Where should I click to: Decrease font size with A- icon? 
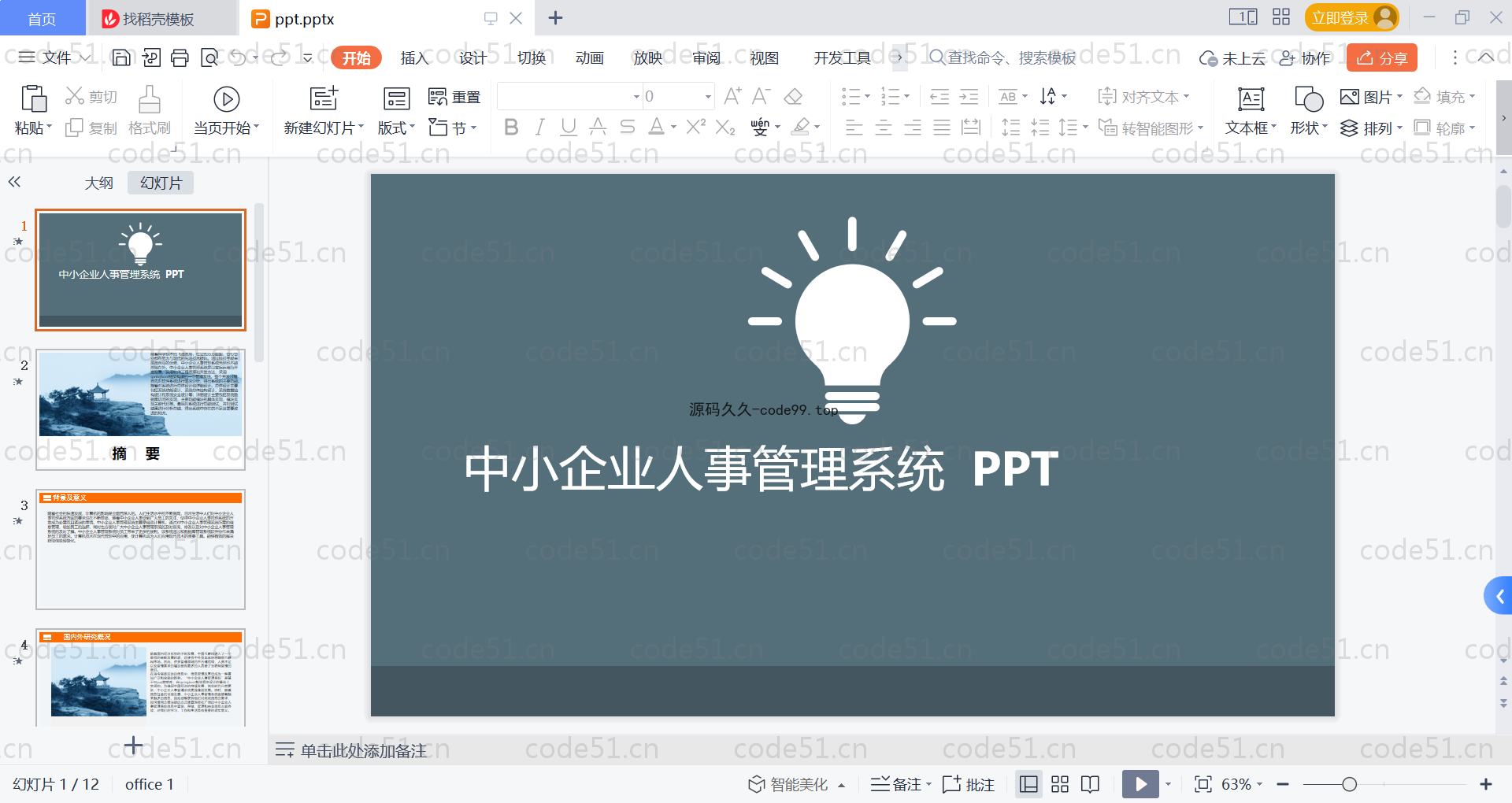pos(761,96)
